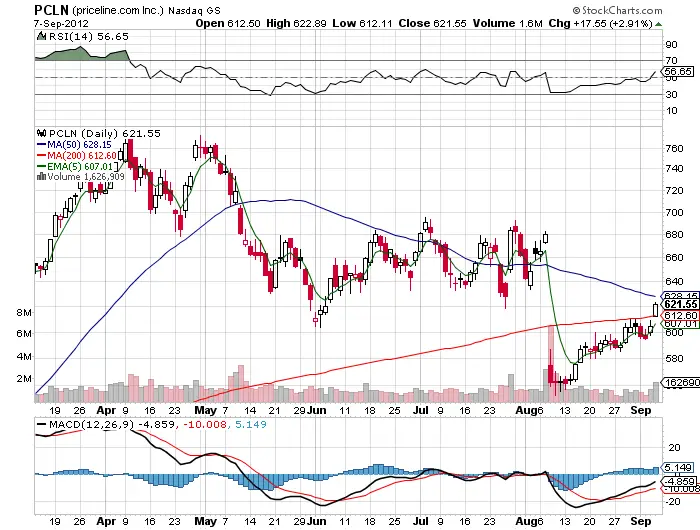
Task: Click Jul on the MACD date axis
Action: [x=421, y=521]
